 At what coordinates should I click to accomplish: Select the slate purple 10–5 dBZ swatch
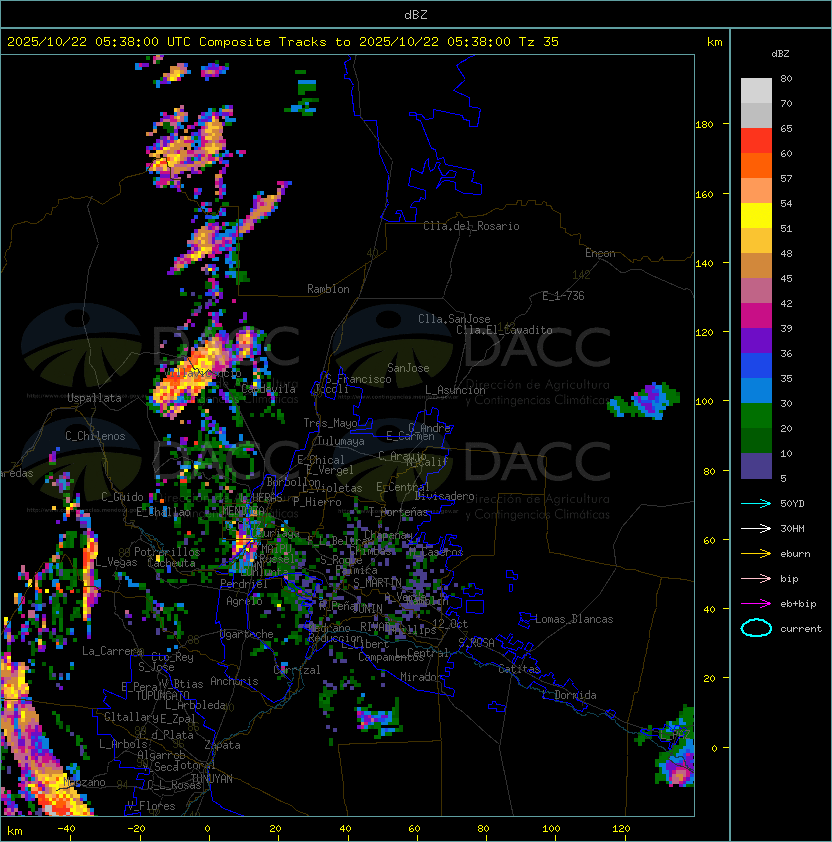pos(756,466)
